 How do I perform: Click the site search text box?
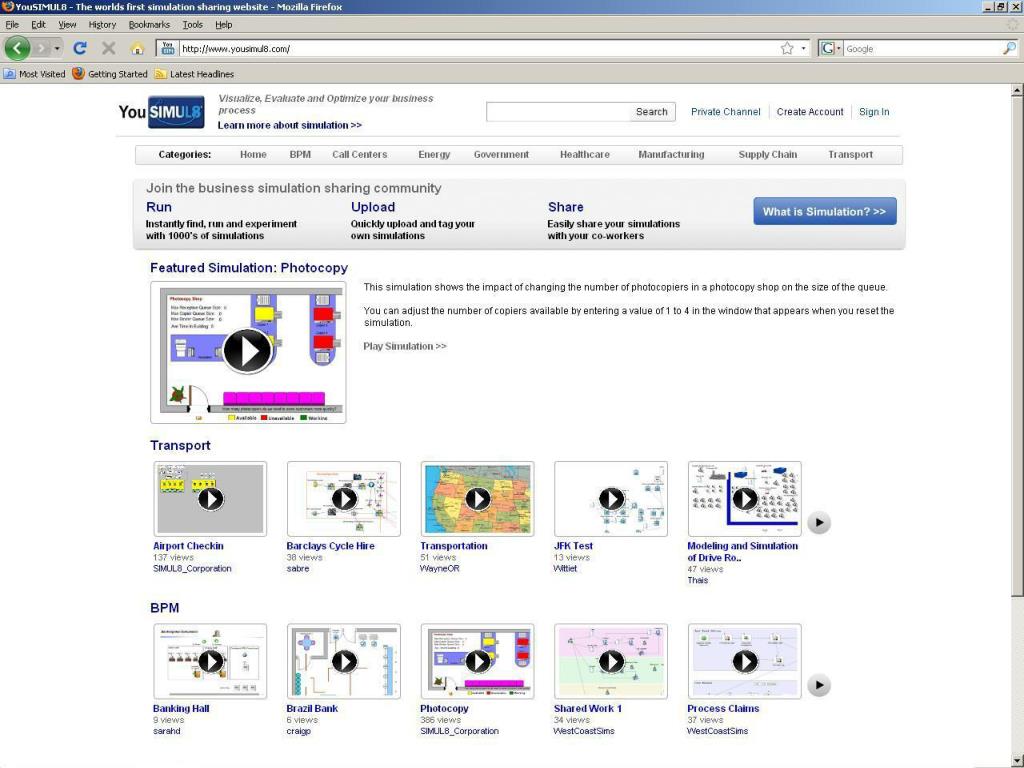[557, 112]
